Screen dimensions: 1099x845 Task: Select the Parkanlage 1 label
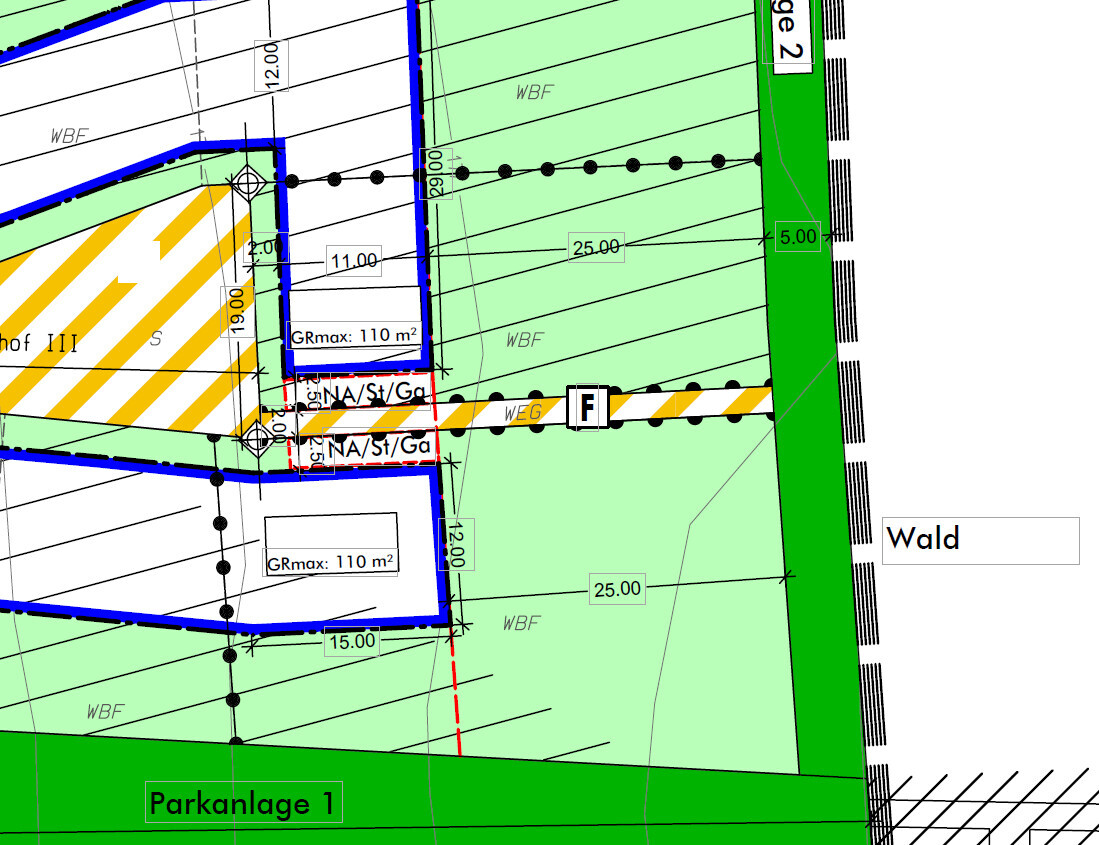pyautogui.click(x=244, y=802)
